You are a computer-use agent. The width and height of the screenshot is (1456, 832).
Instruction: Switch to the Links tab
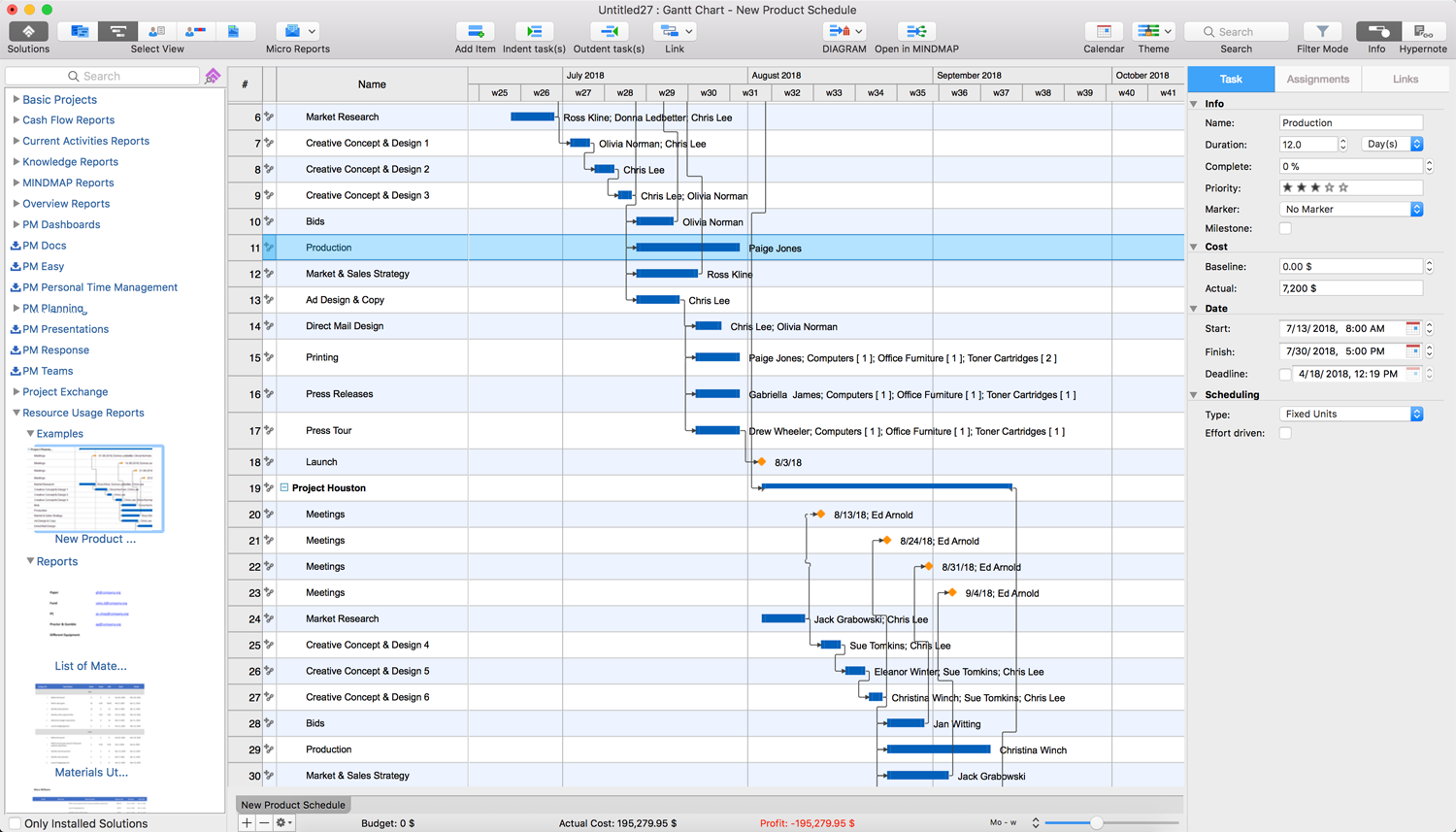1405,80
